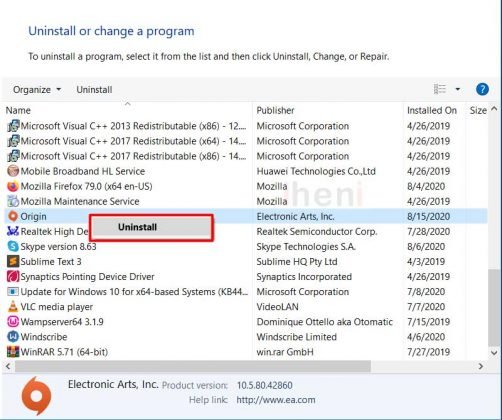Click the Synaptics Incorporated publisher cell

tap(304, 277)
